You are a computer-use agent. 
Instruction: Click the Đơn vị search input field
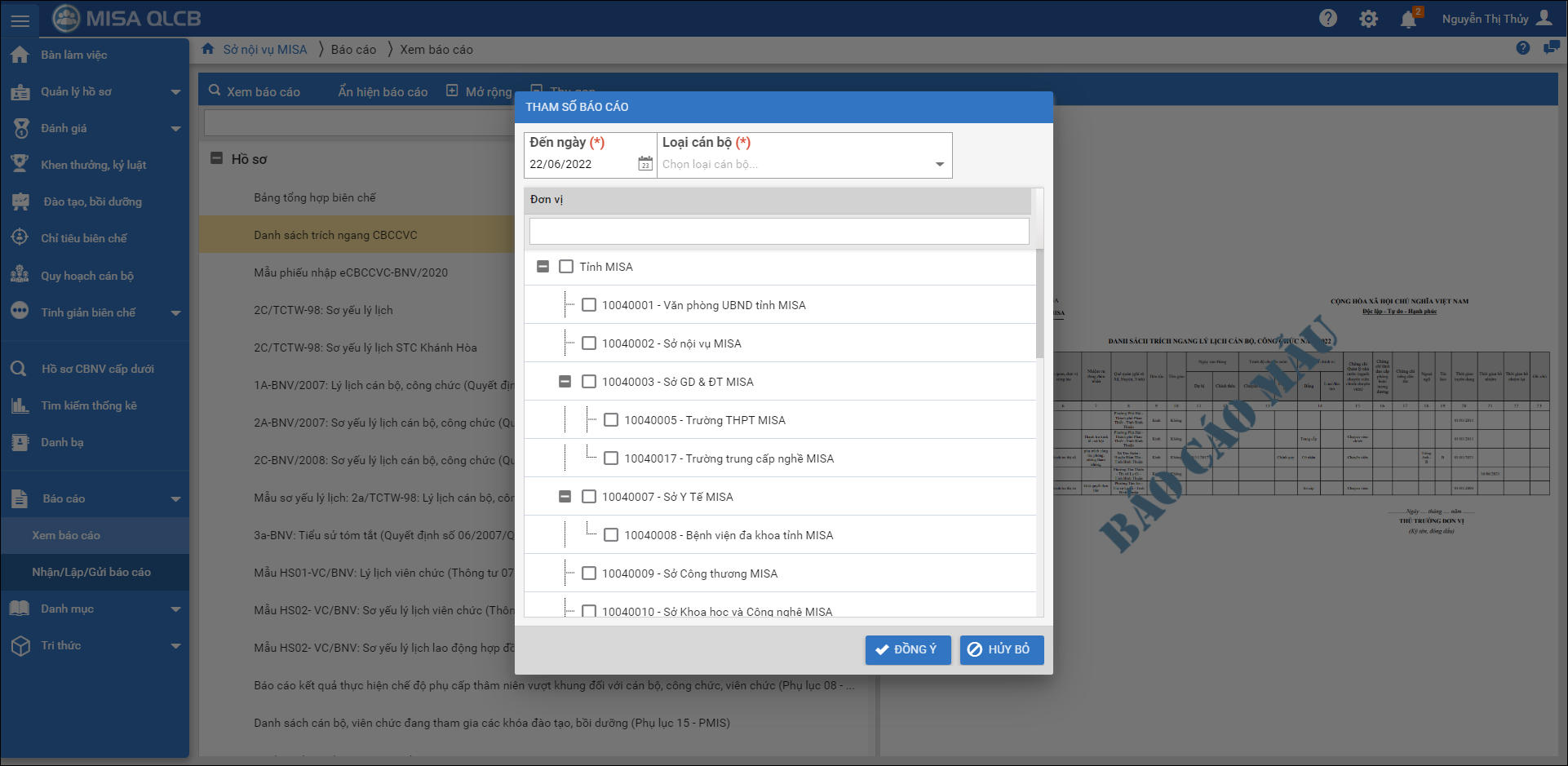[x=778, y=231]
